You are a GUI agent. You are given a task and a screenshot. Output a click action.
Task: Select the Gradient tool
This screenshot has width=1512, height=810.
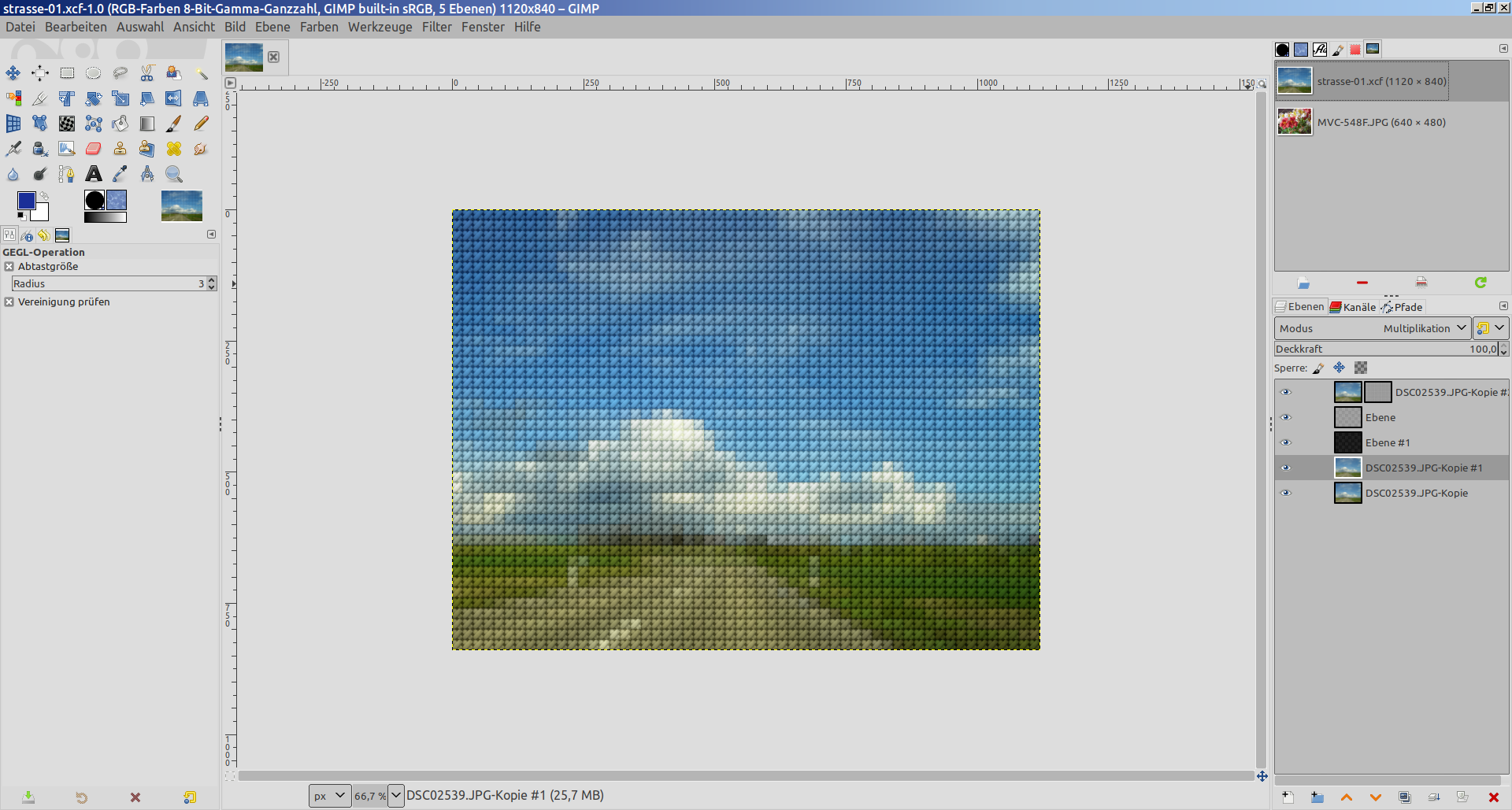coord(147,124)
